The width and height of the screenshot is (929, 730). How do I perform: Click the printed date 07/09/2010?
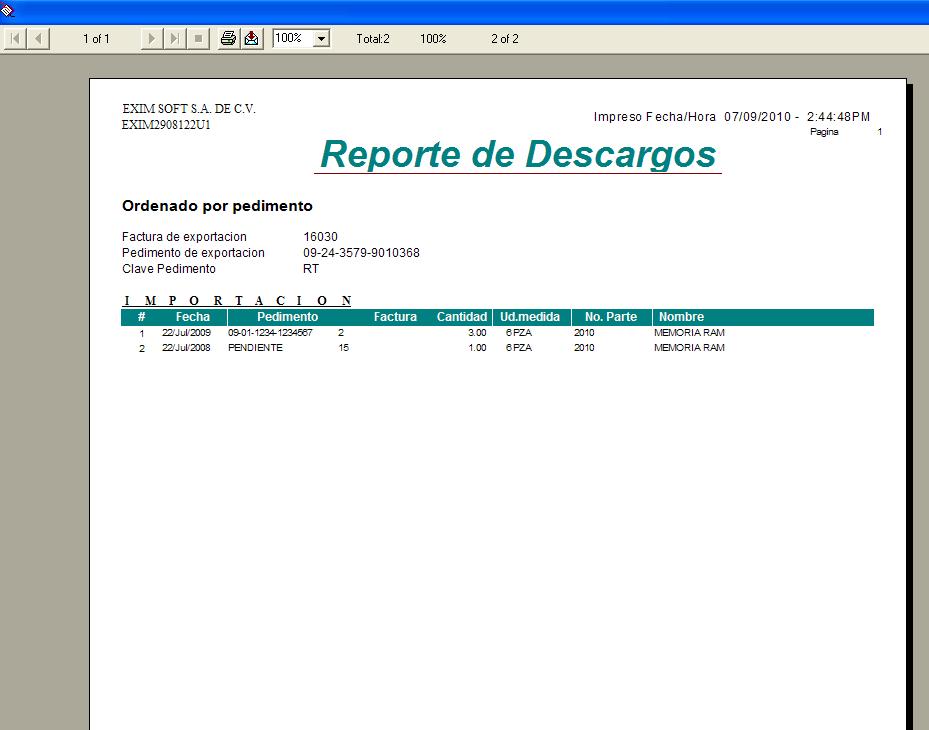(757, 117)
